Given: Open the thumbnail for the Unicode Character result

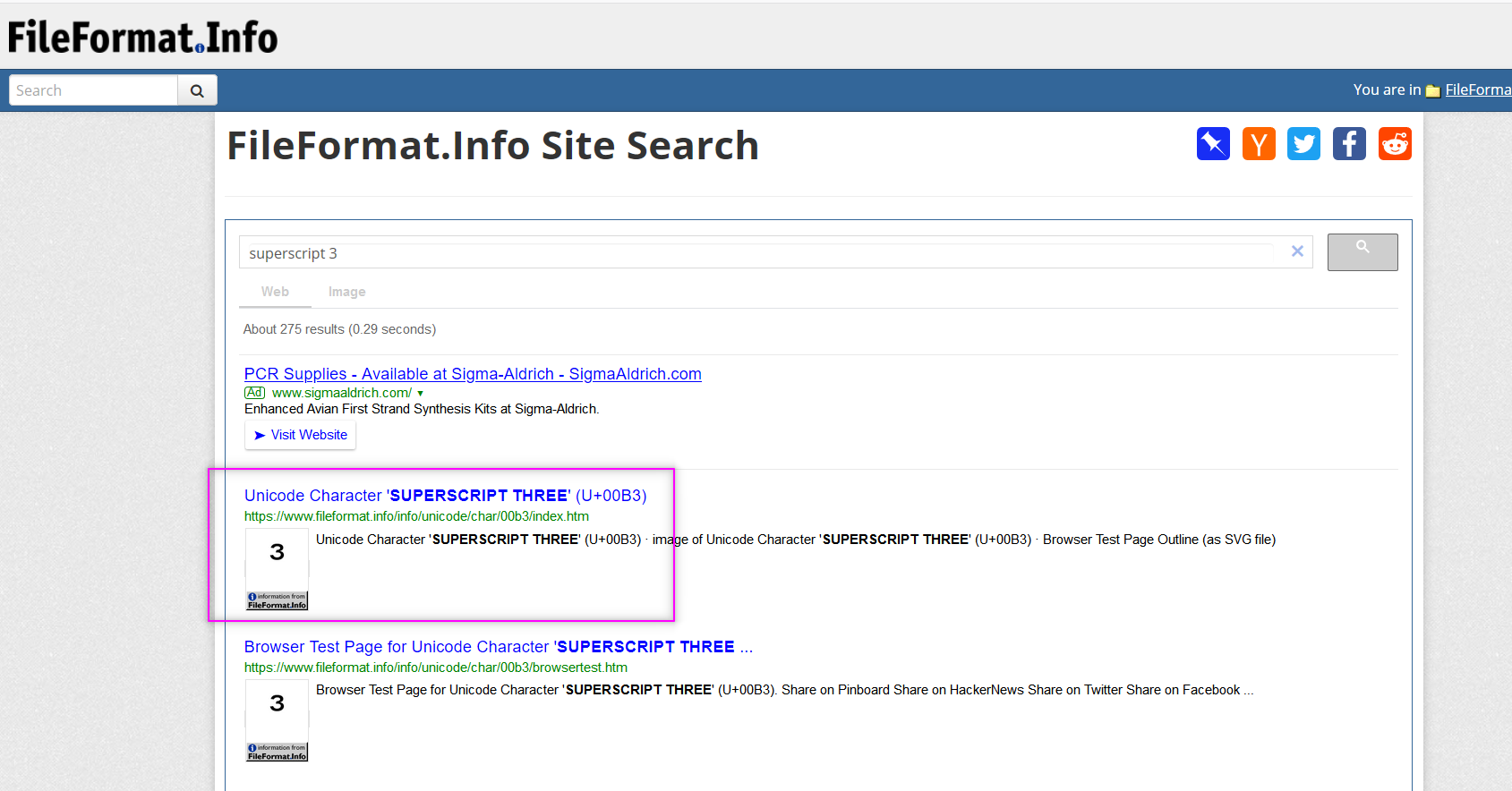Looking at the screenshot, I should tap(278, 569).
